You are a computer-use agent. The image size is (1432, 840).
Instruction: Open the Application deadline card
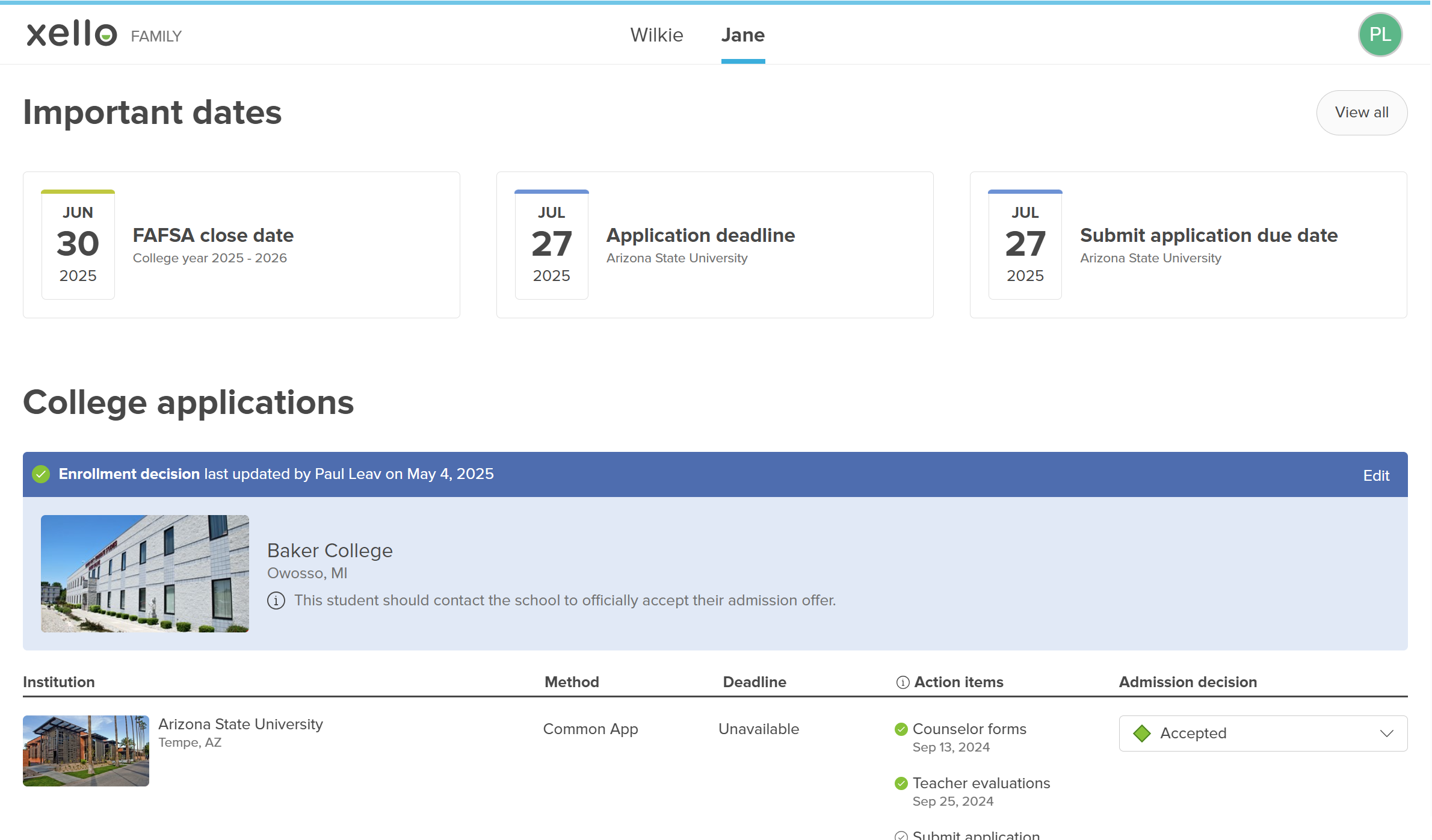[715, 245]
